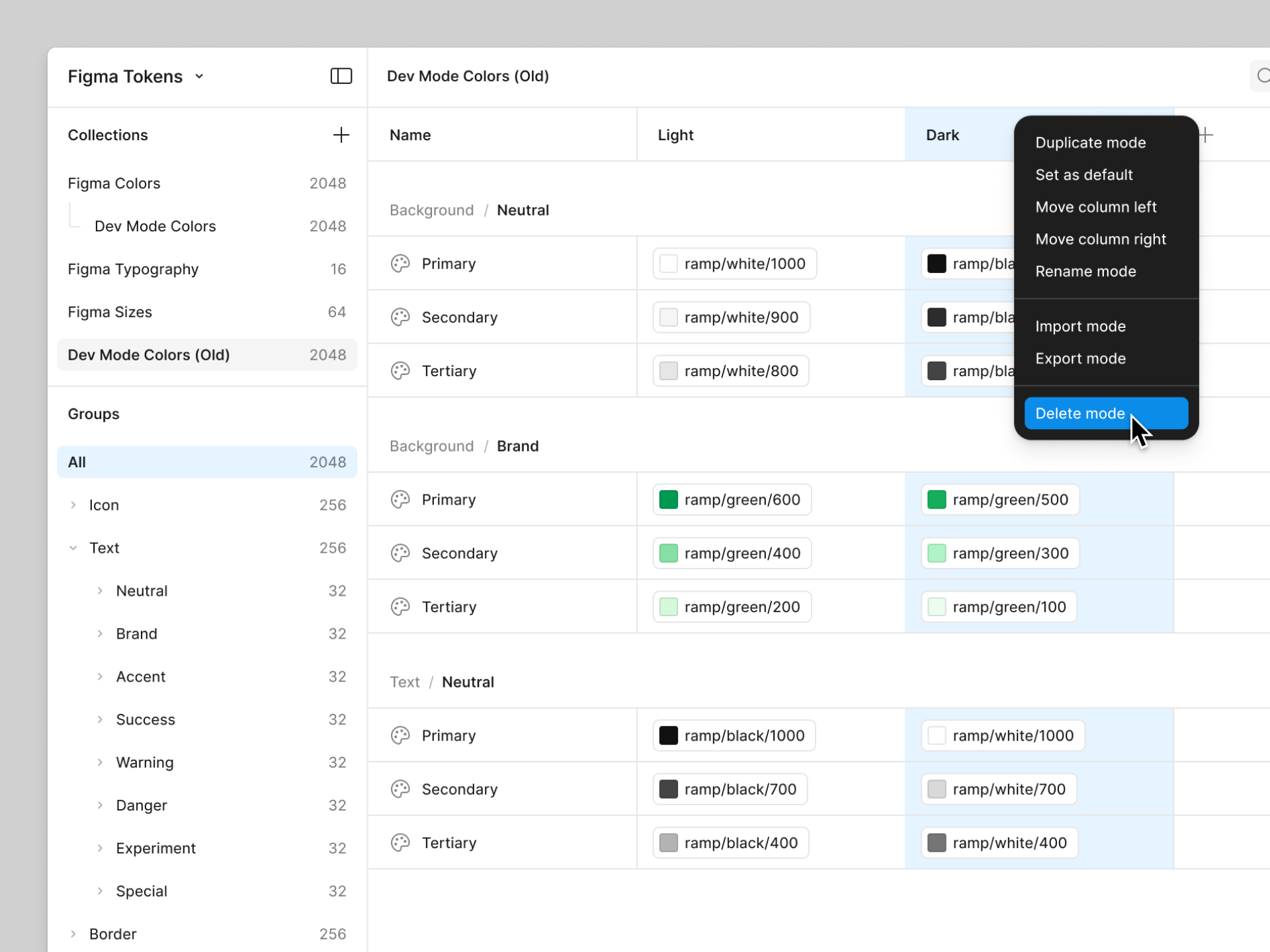Open the Figma Typography collection
1270x952 pixels.
133,269
